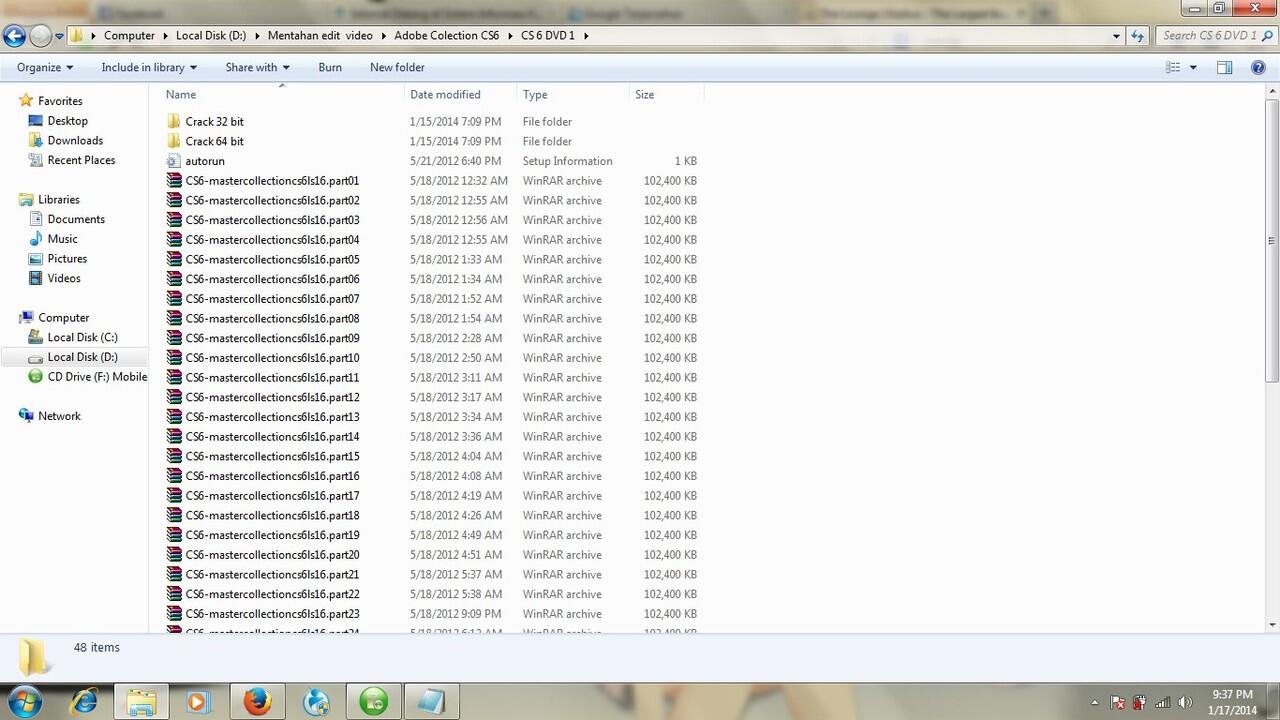
Task: Click Adobe Colection CS6 breadcrumb
Action: [446, 35]
